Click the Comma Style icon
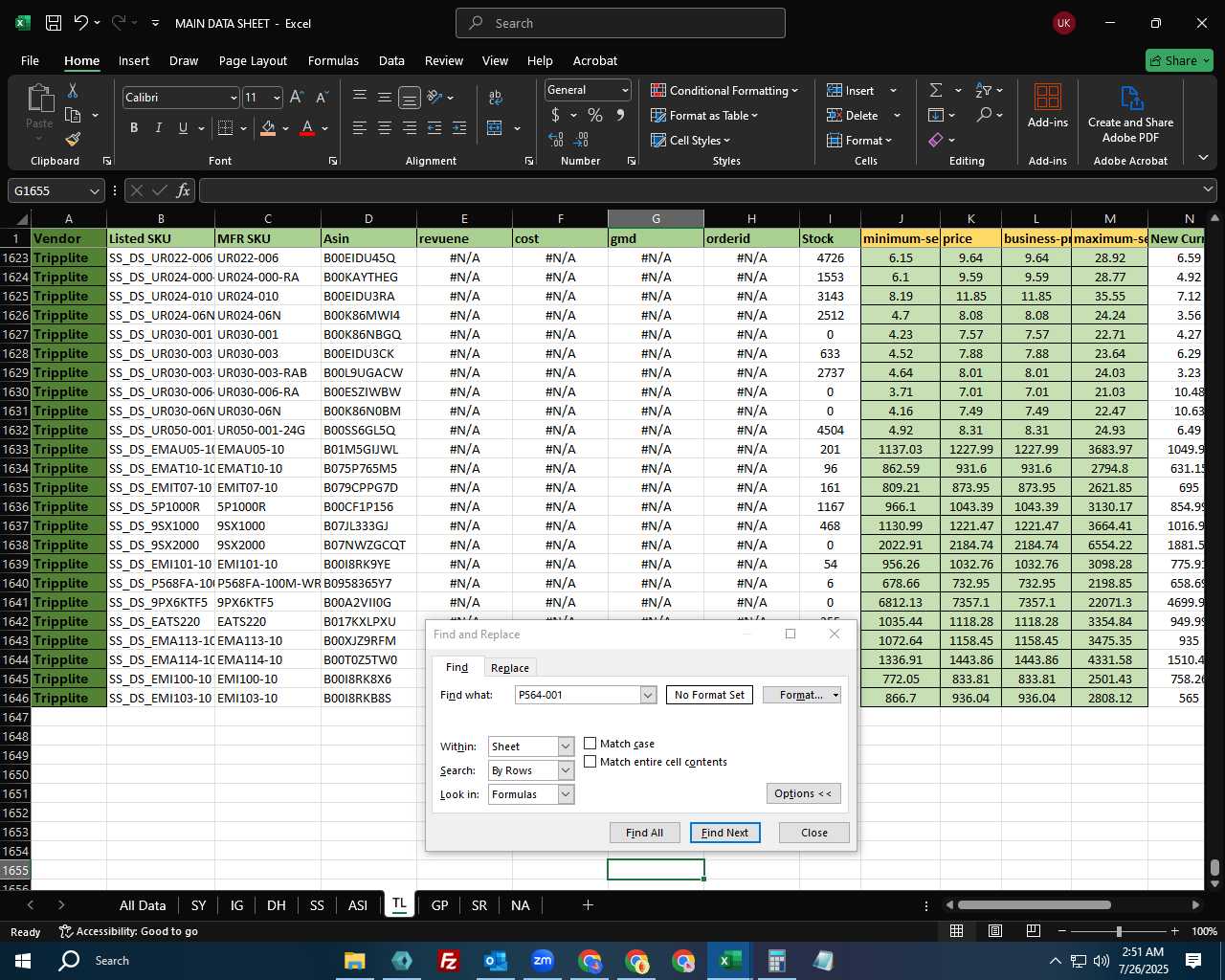The height and width of the screenshot is (980, 1225). [x=620, y=115]
